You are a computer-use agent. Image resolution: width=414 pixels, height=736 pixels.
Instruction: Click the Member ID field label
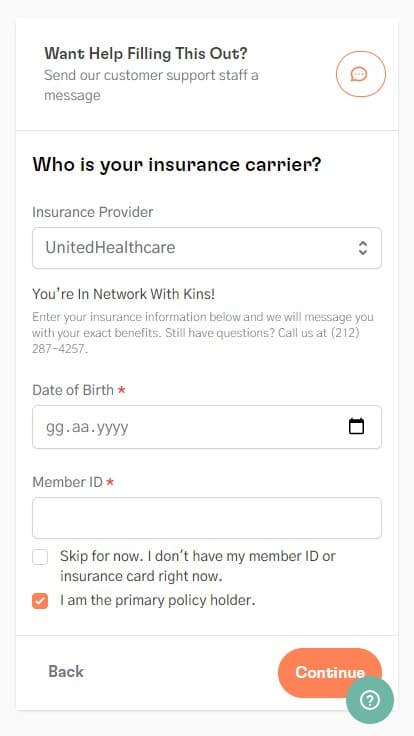67,482
